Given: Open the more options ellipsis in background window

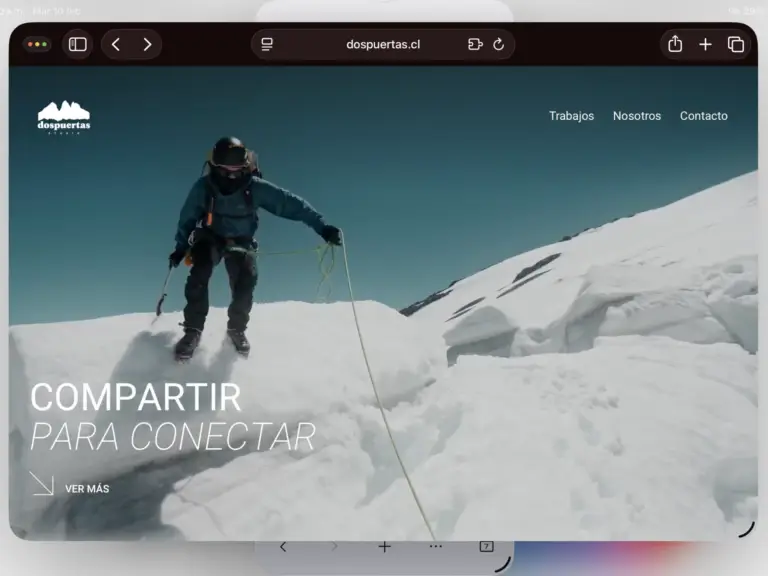Looking at the screenshot, I should (x=436, y=547).
